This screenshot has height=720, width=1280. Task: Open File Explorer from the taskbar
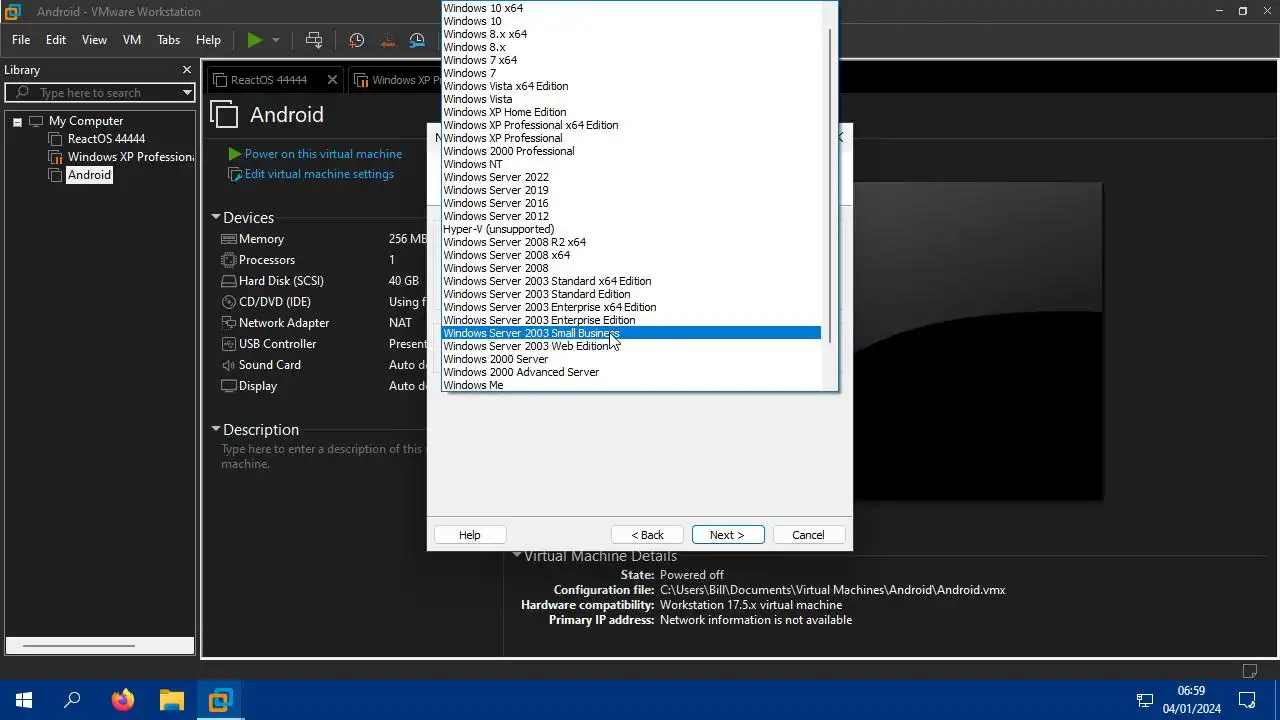pyautogui.click(x=171, y=700)
